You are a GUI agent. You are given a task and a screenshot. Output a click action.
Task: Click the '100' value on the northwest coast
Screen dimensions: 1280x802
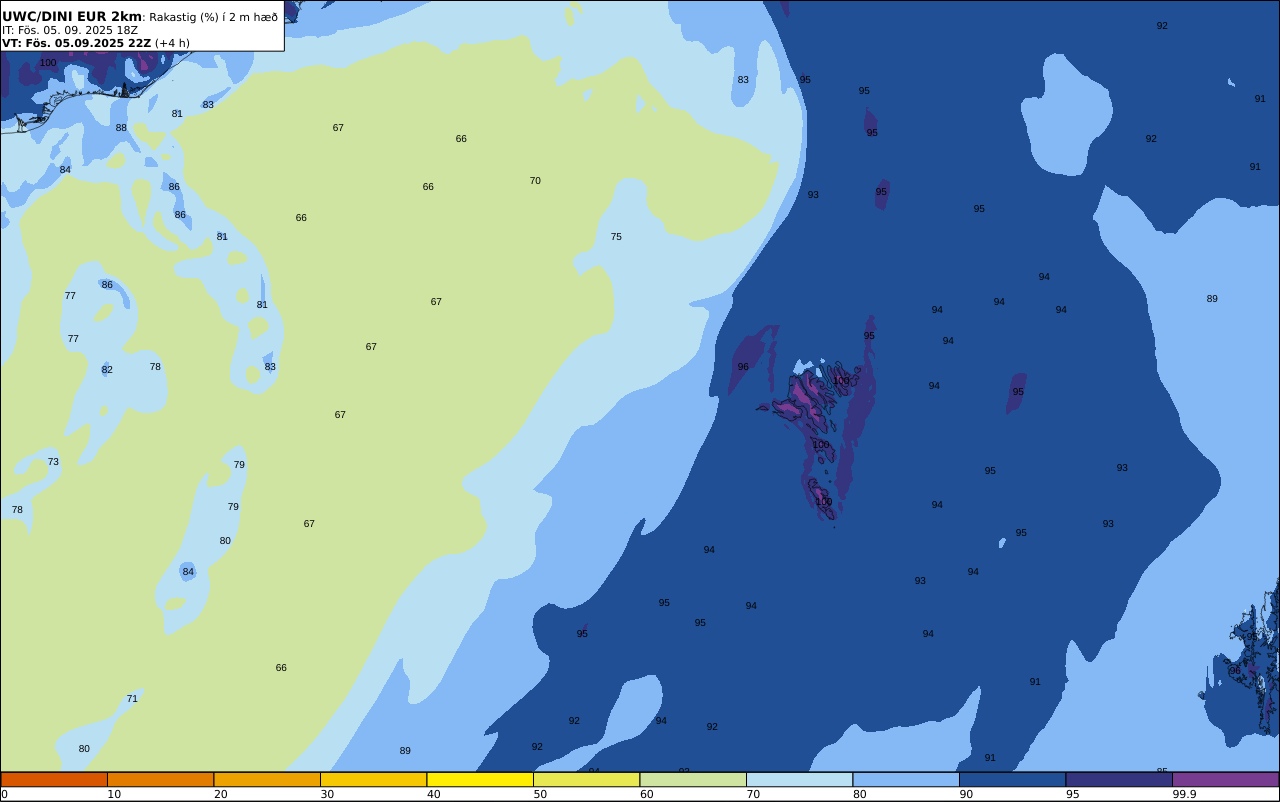pos(48,63)
